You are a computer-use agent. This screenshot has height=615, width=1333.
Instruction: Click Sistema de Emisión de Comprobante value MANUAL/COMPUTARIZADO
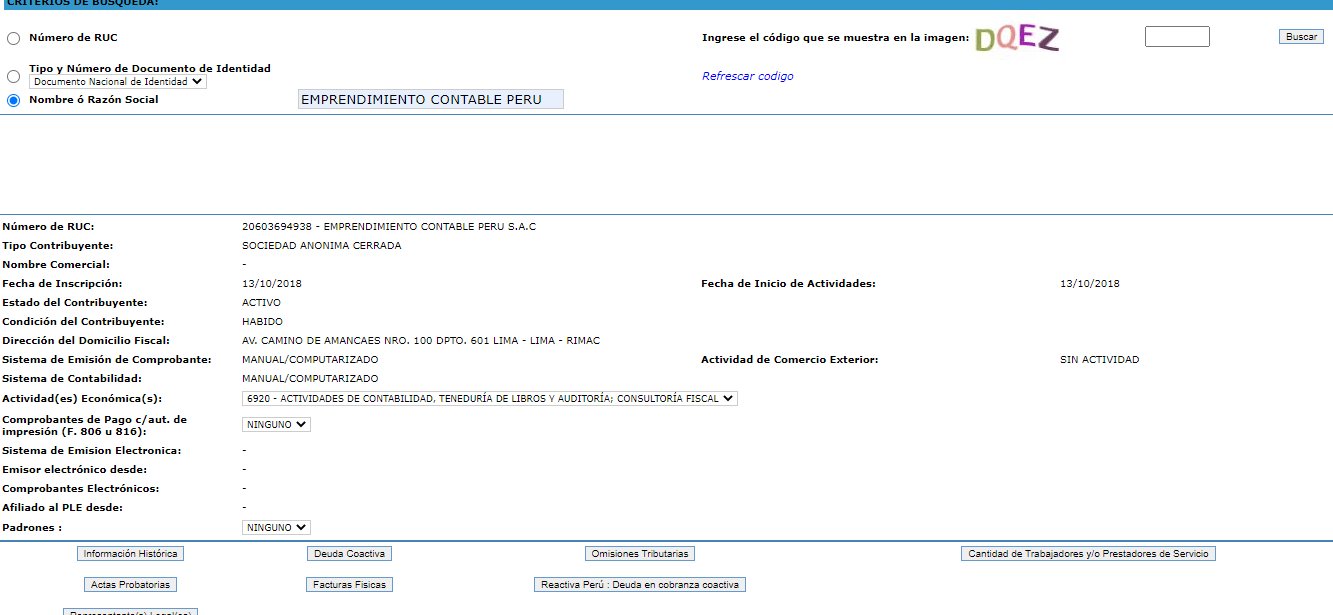tap(310, 360)
